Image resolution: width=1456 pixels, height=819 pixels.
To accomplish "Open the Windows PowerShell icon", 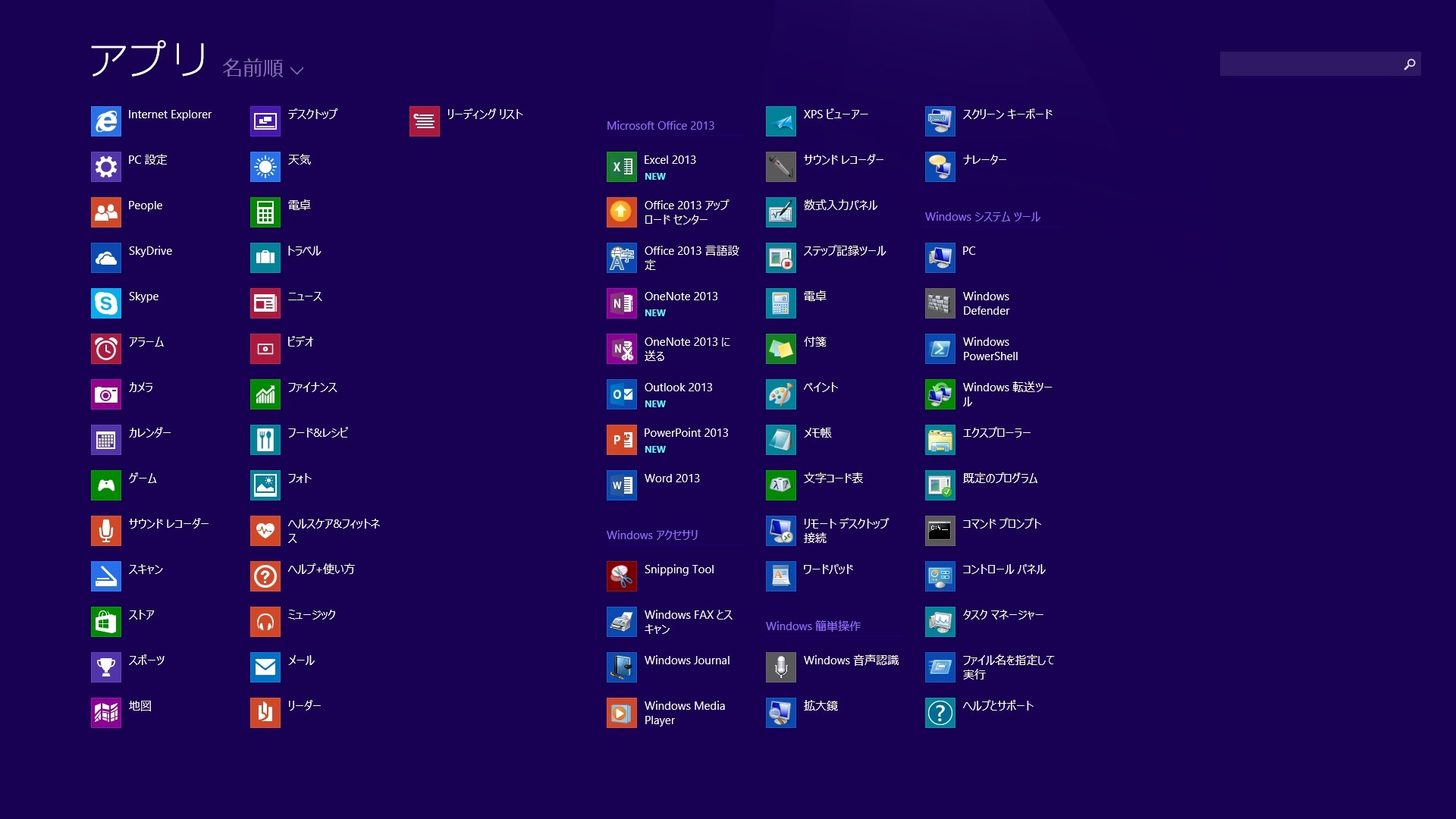I will pos(940,349).
